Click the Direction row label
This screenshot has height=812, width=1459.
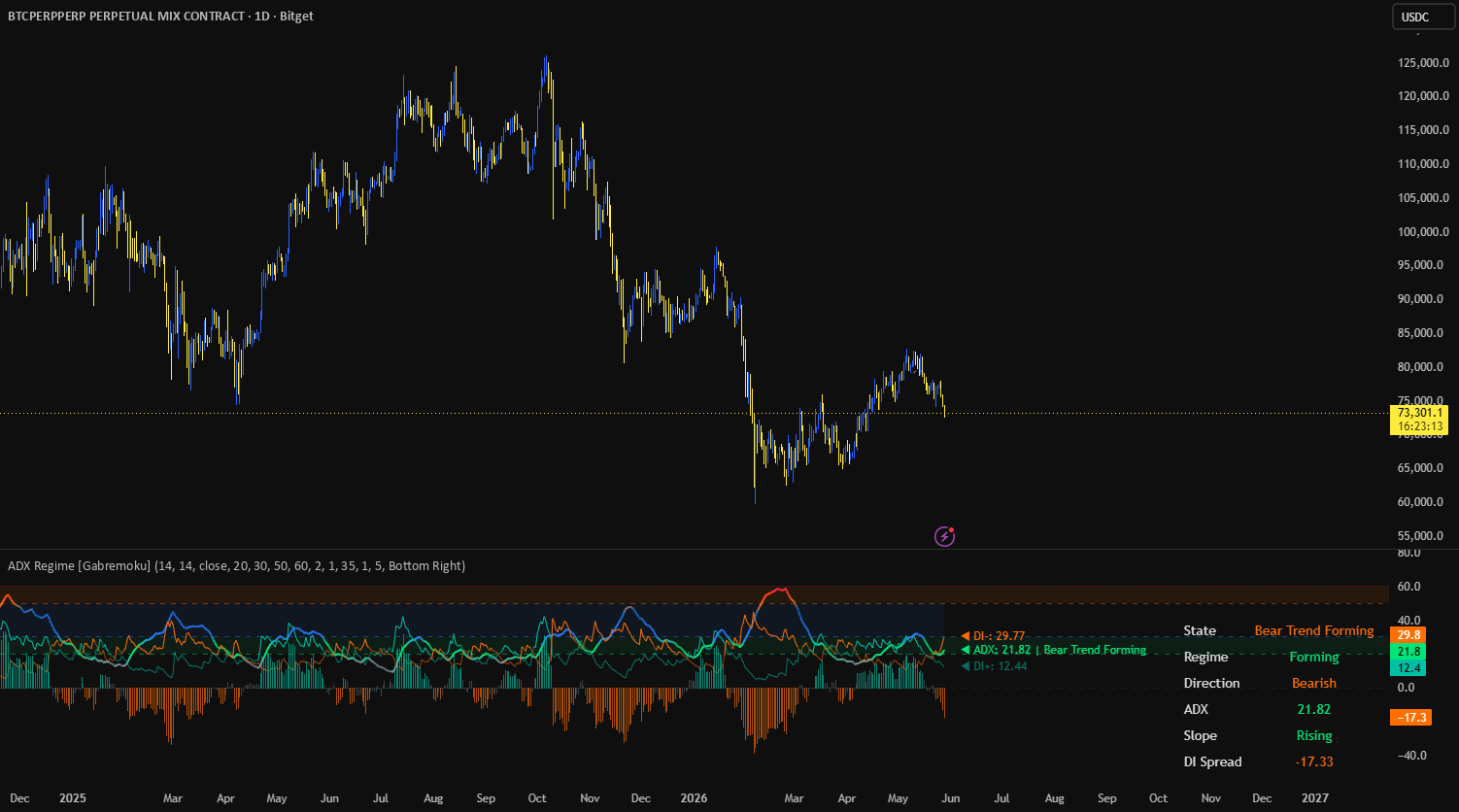pyautogui.click(x=1211, y=684)
